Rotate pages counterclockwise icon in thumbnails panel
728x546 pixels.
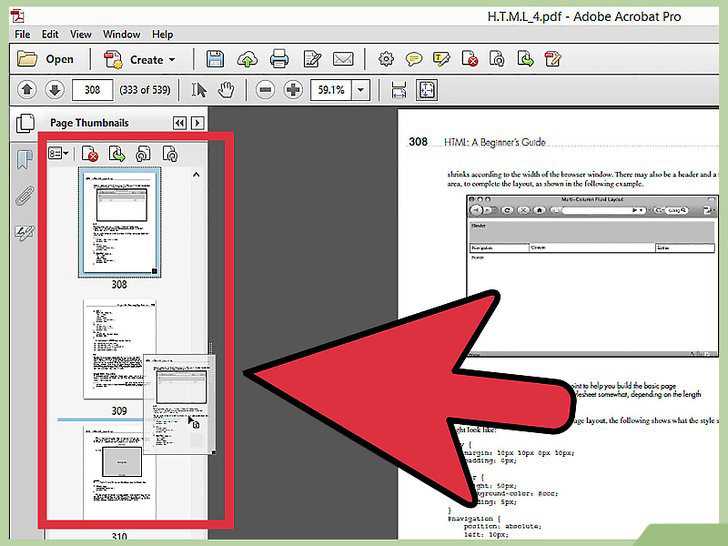[x=143, y=154]
